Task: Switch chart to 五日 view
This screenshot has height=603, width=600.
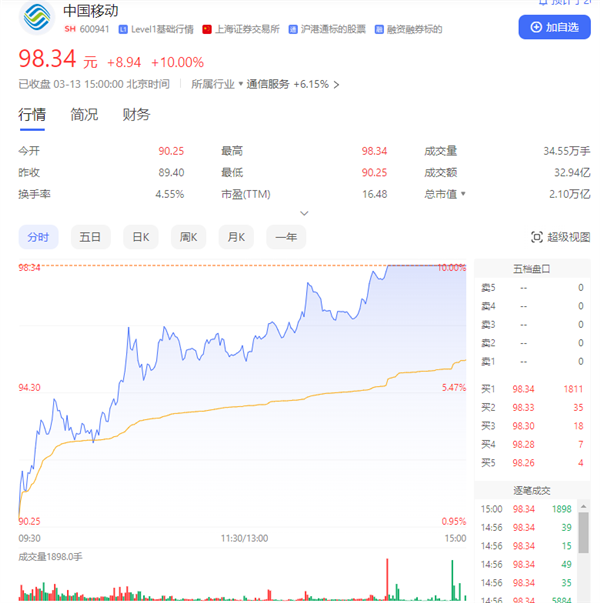Action: [x=90, y=237]
